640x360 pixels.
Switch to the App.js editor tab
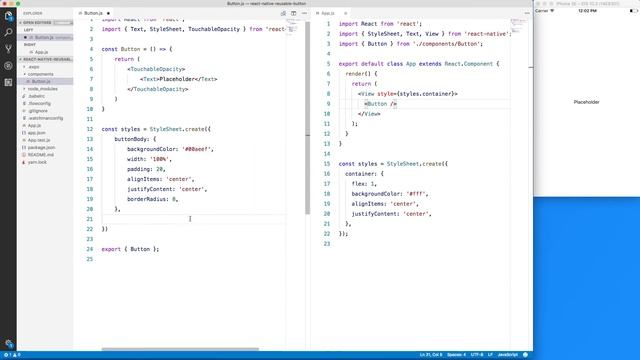(328, 13)
